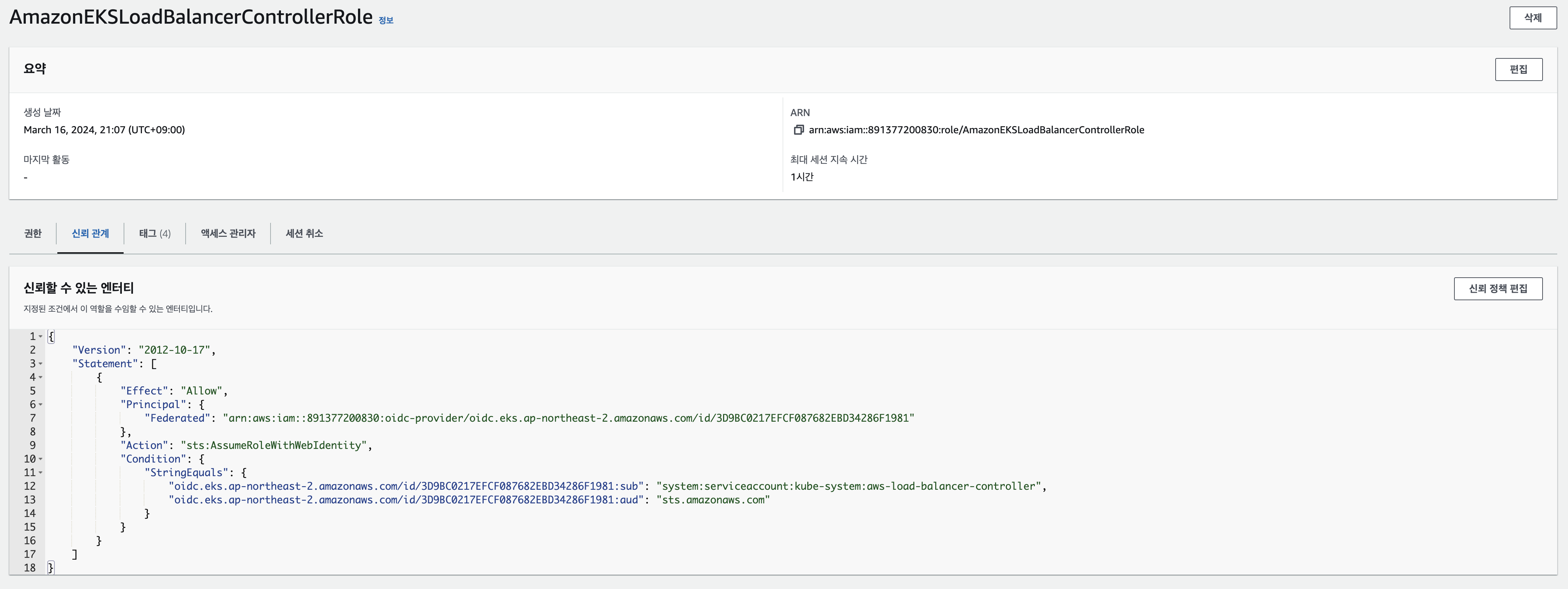Viewport: 1568px width, 589px height.
Task: Click the "Federated" oidc-provider ARN string in the editor
Action: click(x=568, y=418)
